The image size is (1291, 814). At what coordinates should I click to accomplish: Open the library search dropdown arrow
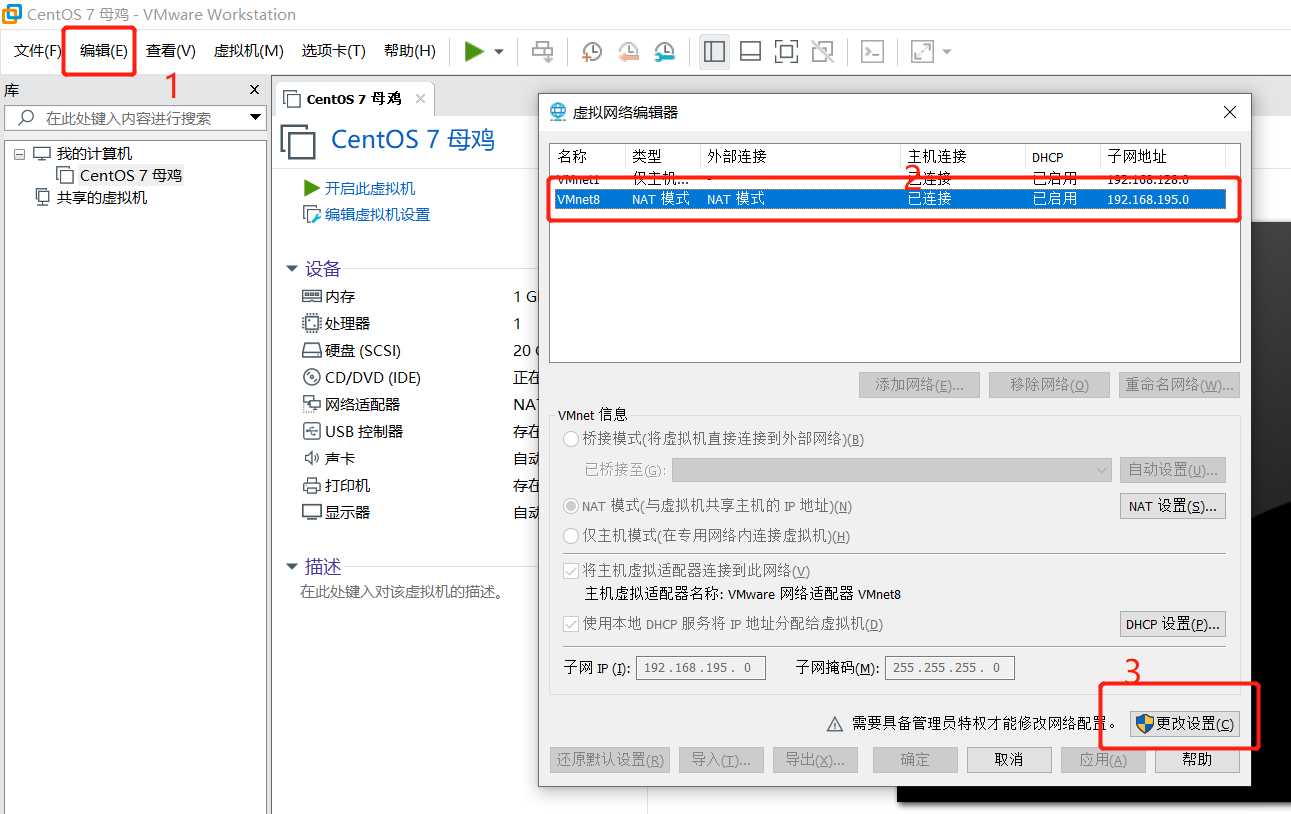(255, 118)
